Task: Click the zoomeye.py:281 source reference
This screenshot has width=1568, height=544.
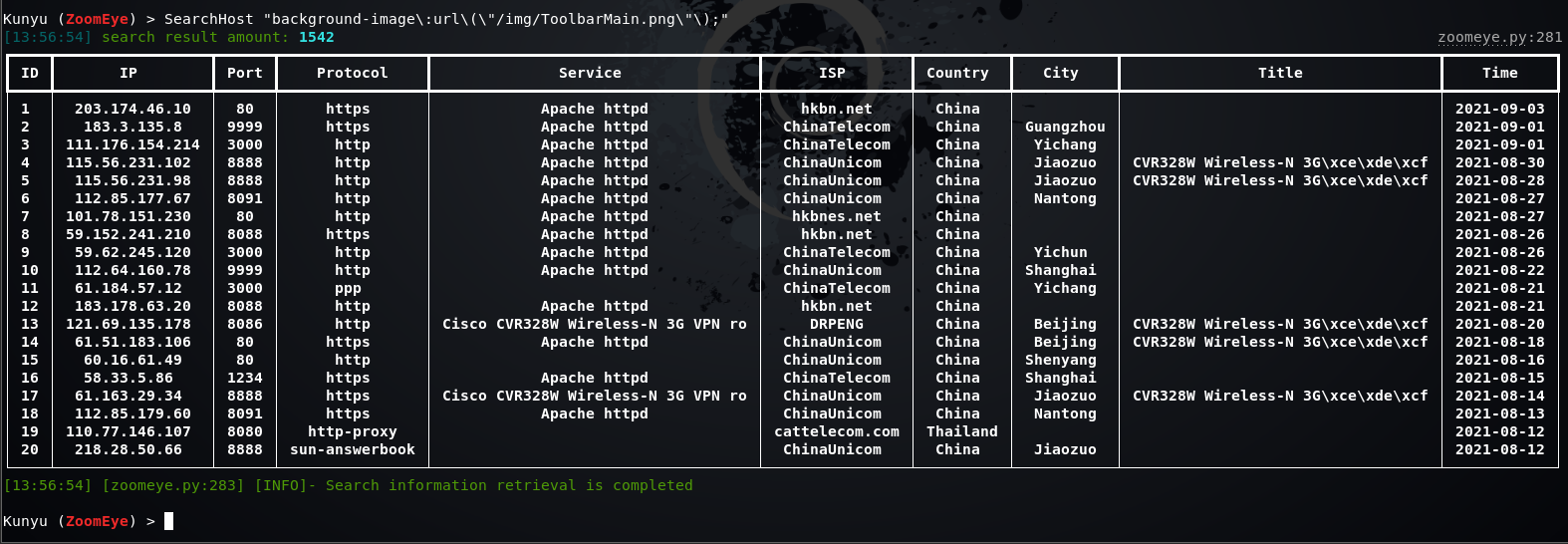Action: click(1500, 37)
